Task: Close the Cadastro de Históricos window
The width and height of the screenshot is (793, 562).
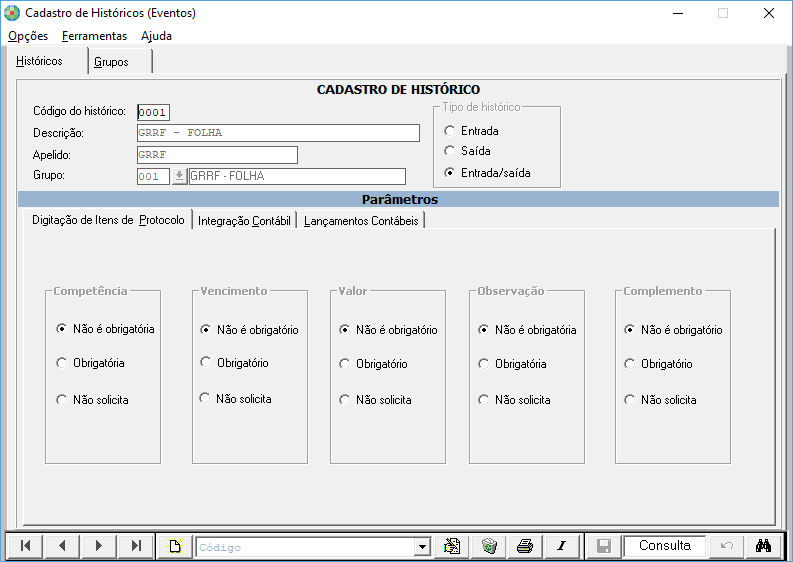Action: pos(769,13)
